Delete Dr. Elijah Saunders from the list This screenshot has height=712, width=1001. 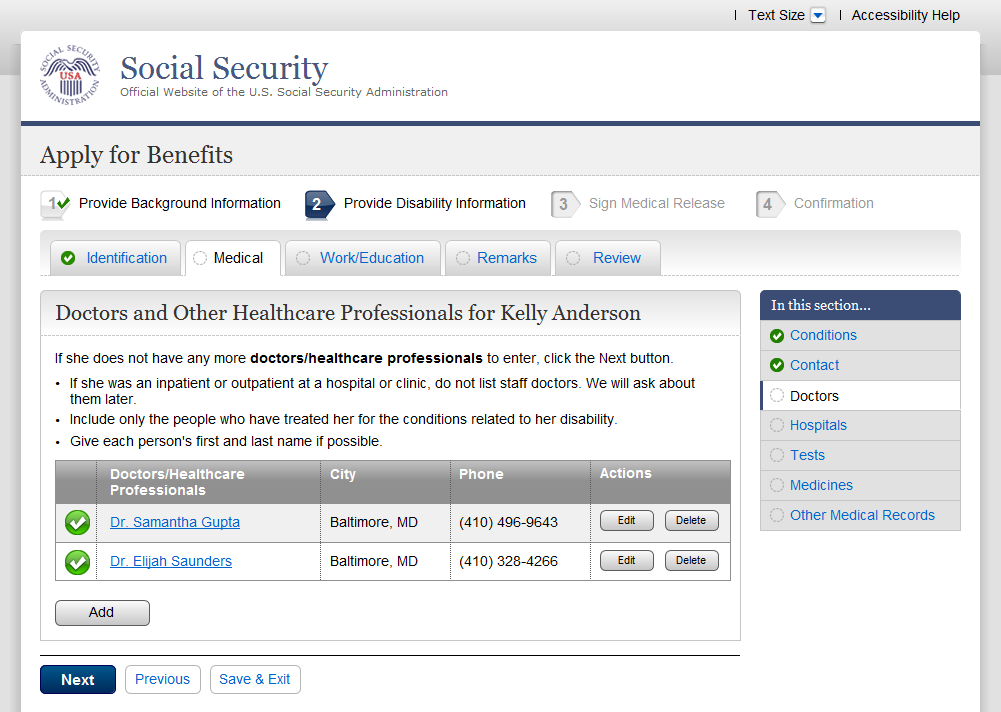(691, 561)
